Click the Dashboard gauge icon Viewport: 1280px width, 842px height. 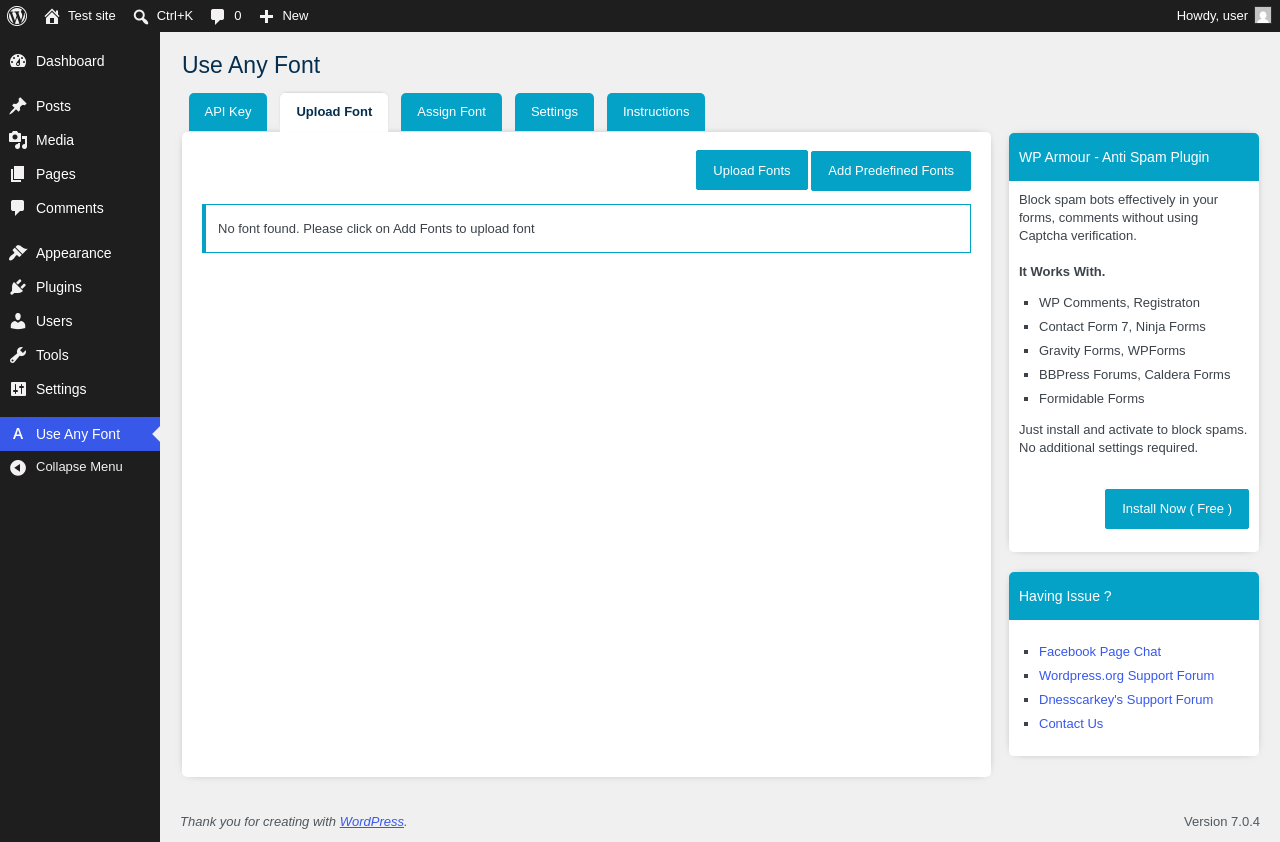click(18, 61)
